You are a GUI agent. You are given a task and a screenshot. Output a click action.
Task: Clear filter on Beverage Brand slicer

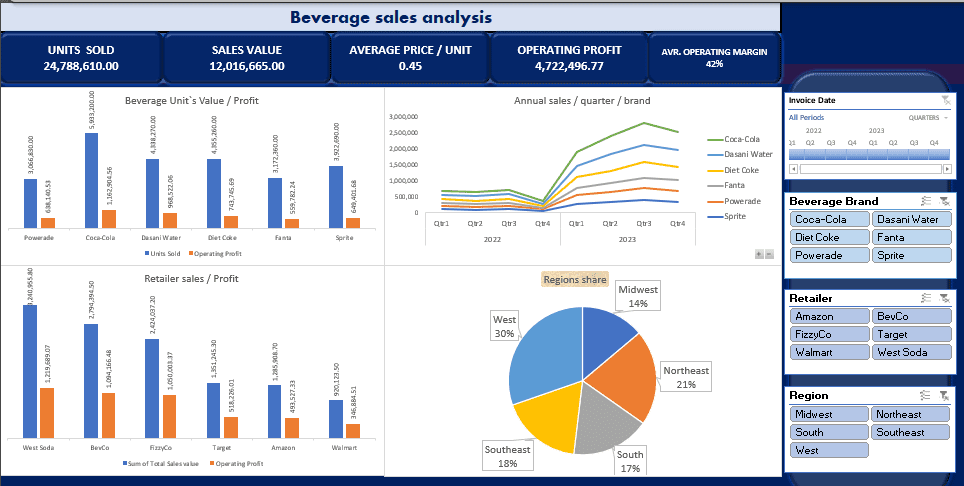coord(946,201)
